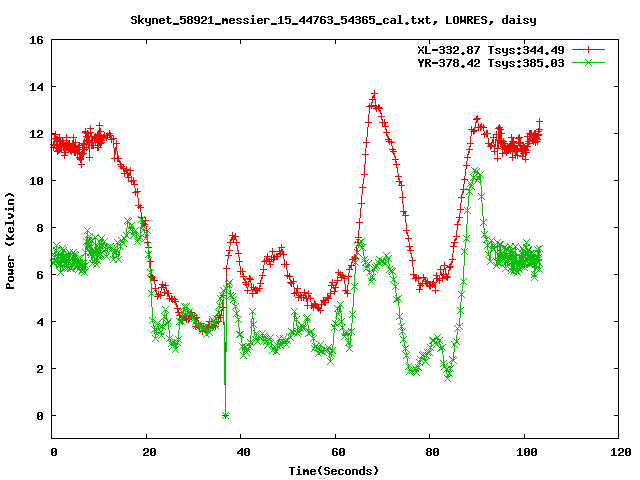
Task: Click the red curve's highest peak near 68 seconds
Action: click(x=374, y=94)
